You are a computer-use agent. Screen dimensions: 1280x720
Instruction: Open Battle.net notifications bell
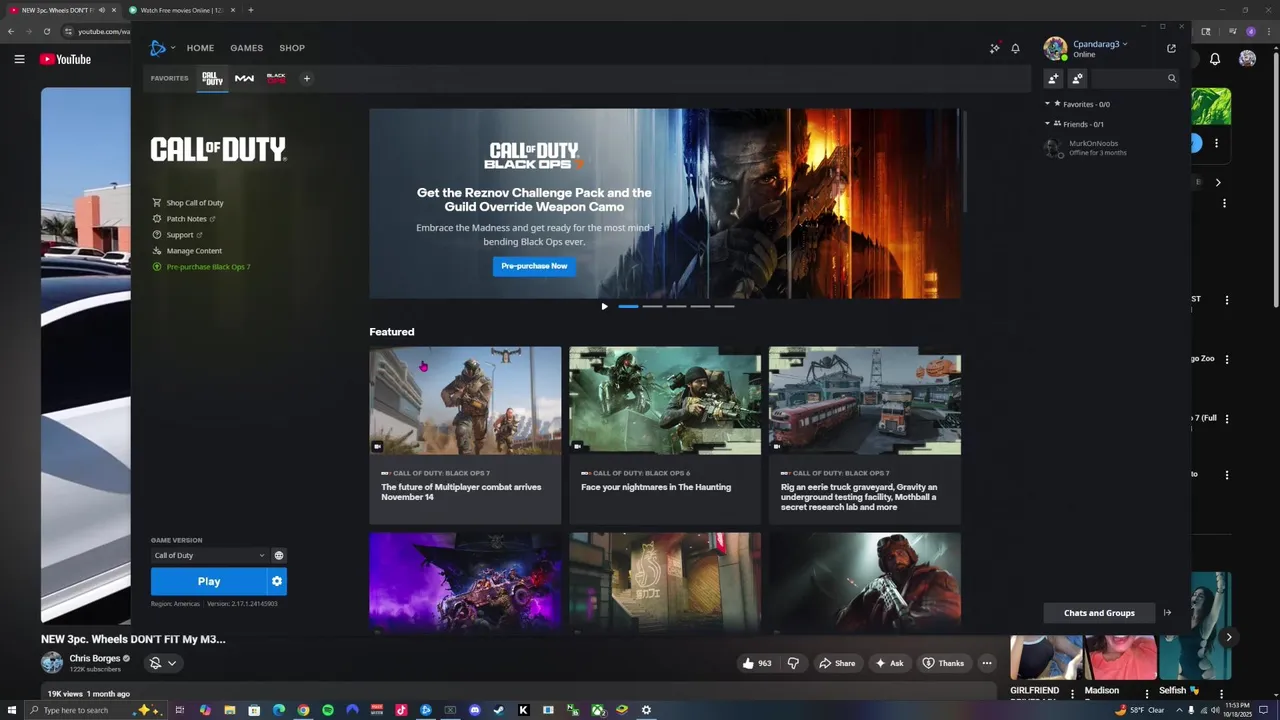pos(1015,48)
